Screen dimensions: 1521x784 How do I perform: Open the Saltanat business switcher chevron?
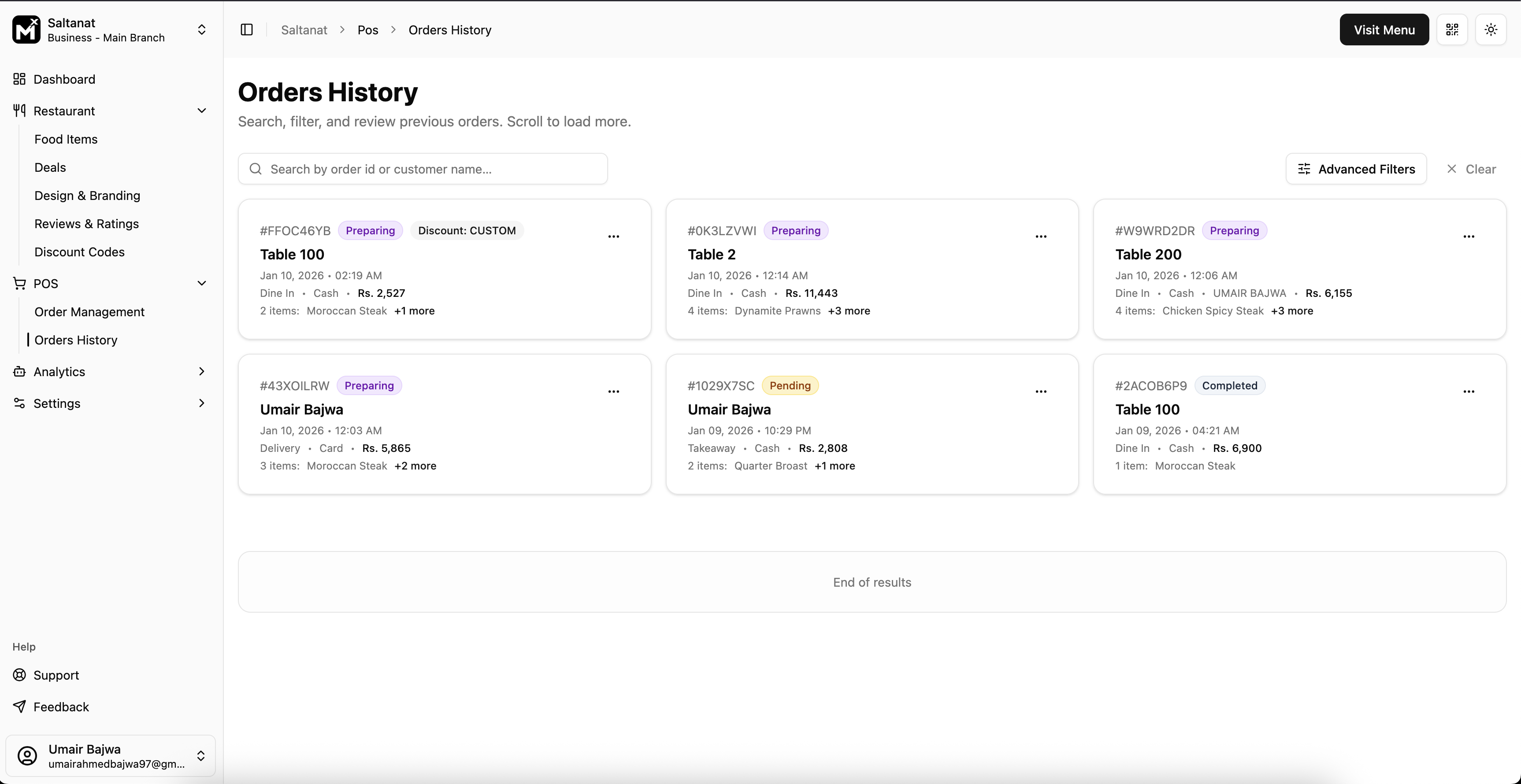[x=201, y=30]
